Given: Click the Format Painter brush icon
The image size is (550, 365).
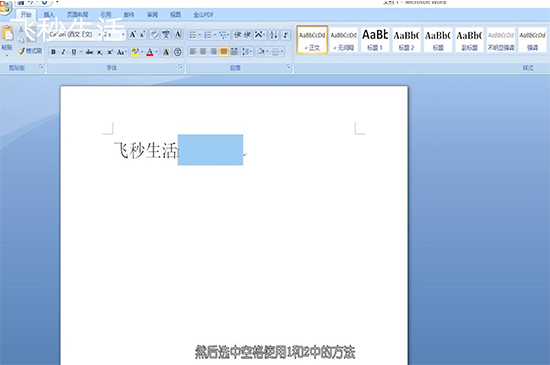Looking at the screenshot, I should pos(22,51).
